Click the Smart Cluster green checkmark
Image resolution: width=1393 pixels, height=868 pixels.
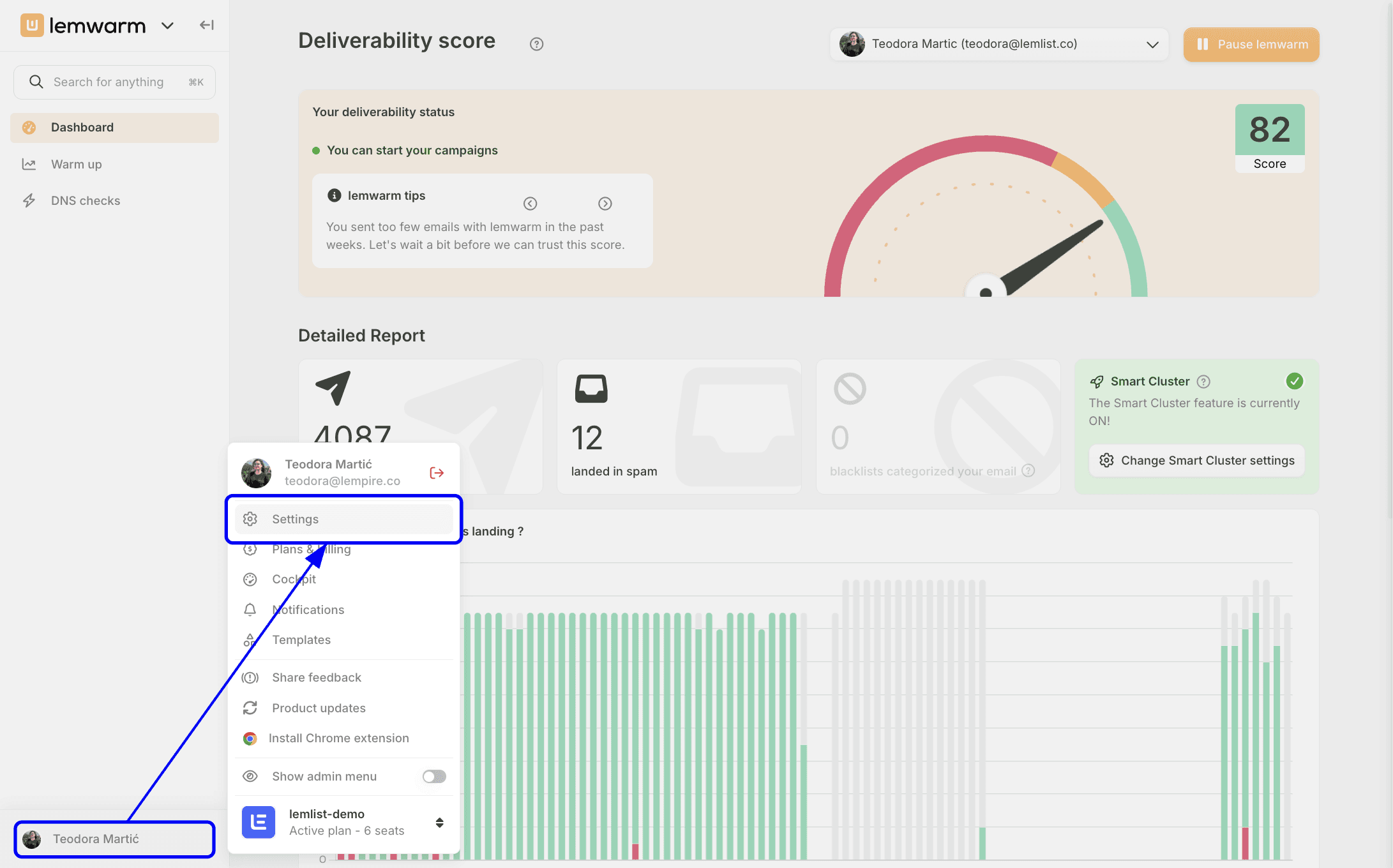click(x=1294, y=381)
